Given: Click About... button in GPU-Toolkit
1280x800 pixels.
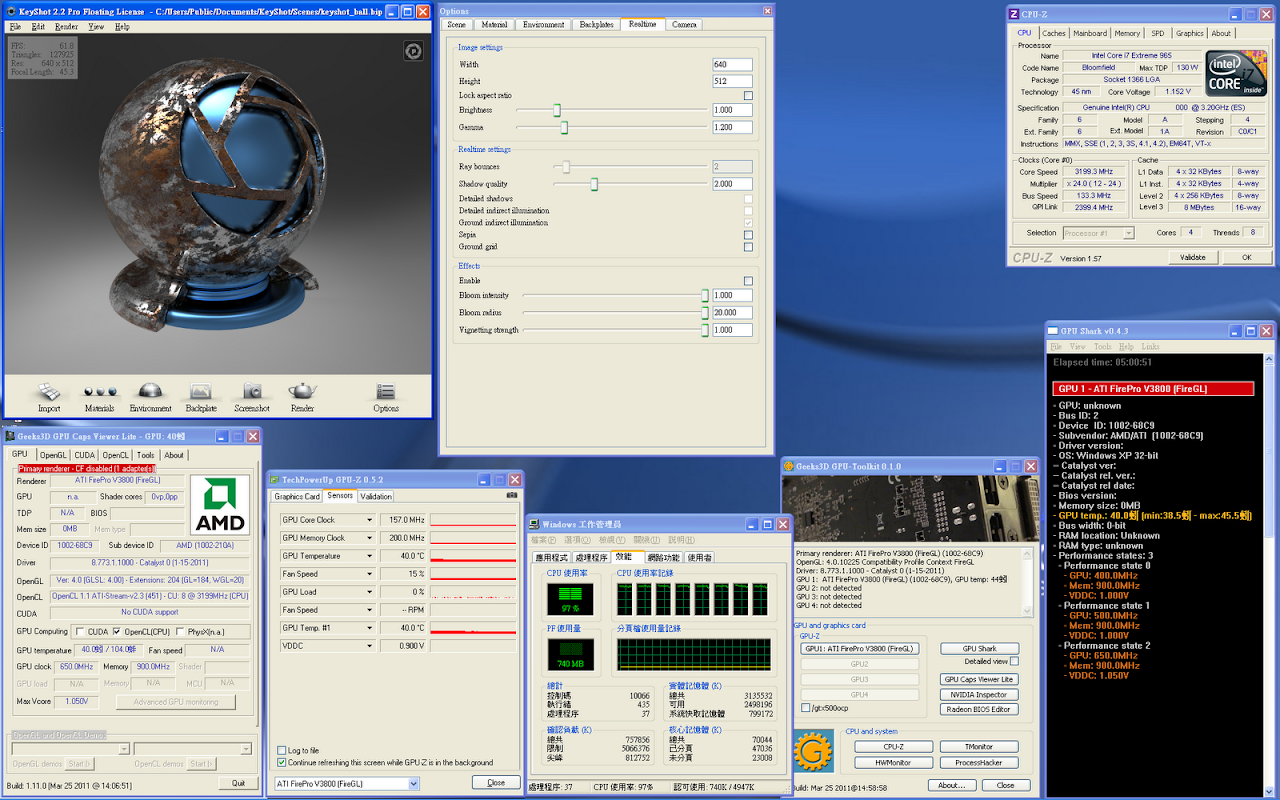Looking at the screenshot, I should (x=951, y=785).
